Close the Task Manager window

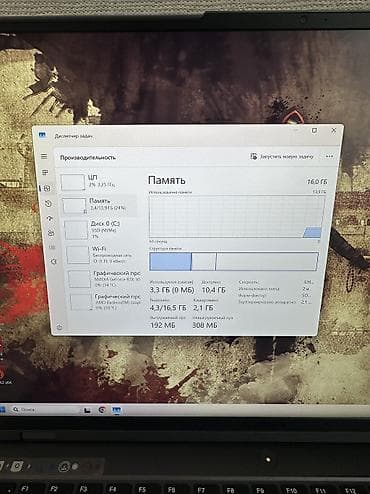[x=334, y=130]
